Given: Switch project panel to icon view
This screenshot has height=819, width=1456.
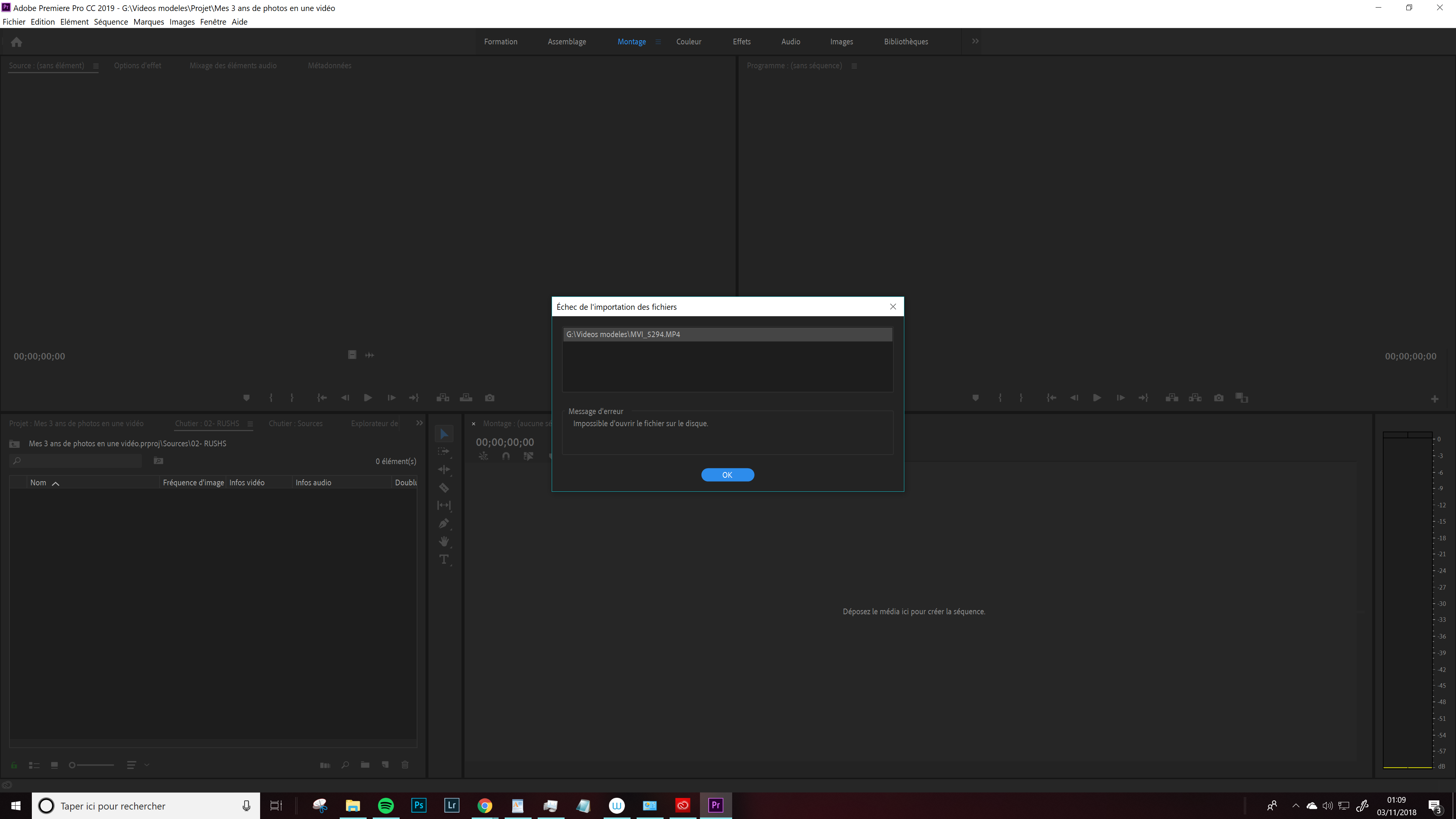Looking at the screenshot, I should [54, 765].
